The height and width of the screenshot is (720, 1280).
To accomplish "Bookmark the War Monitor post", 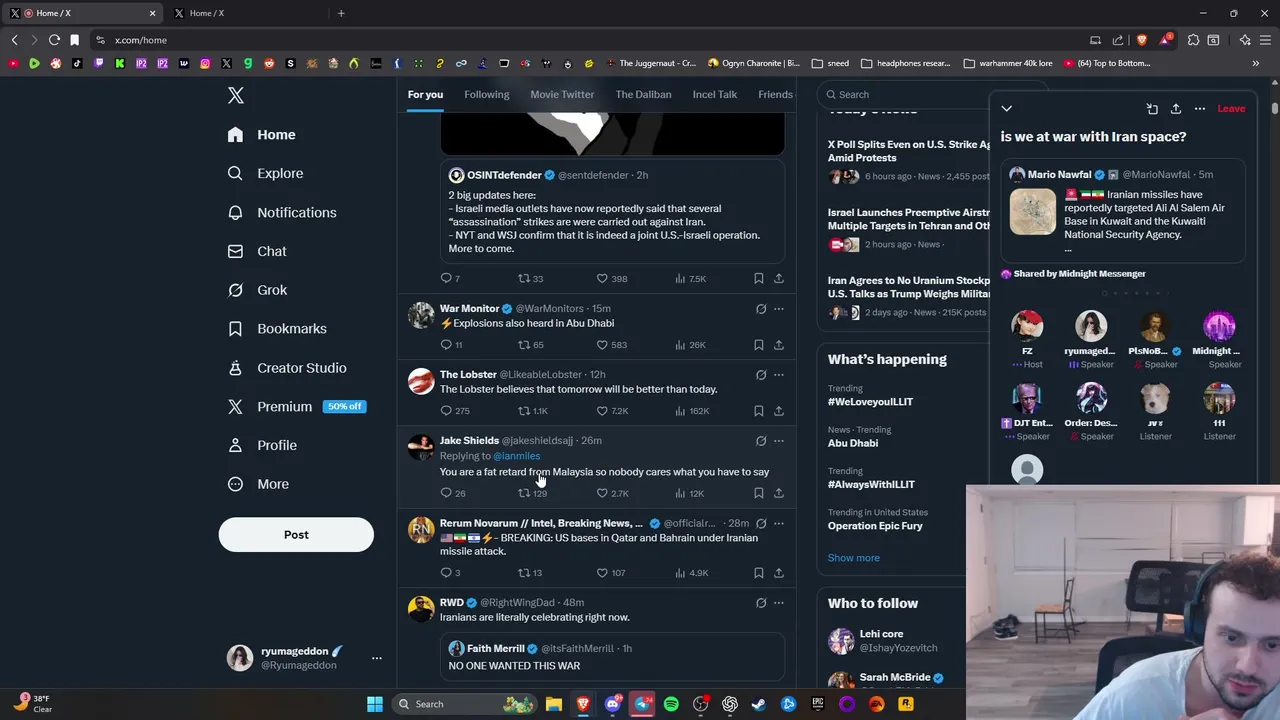I will pyautogui.click(x=759, y=345).
